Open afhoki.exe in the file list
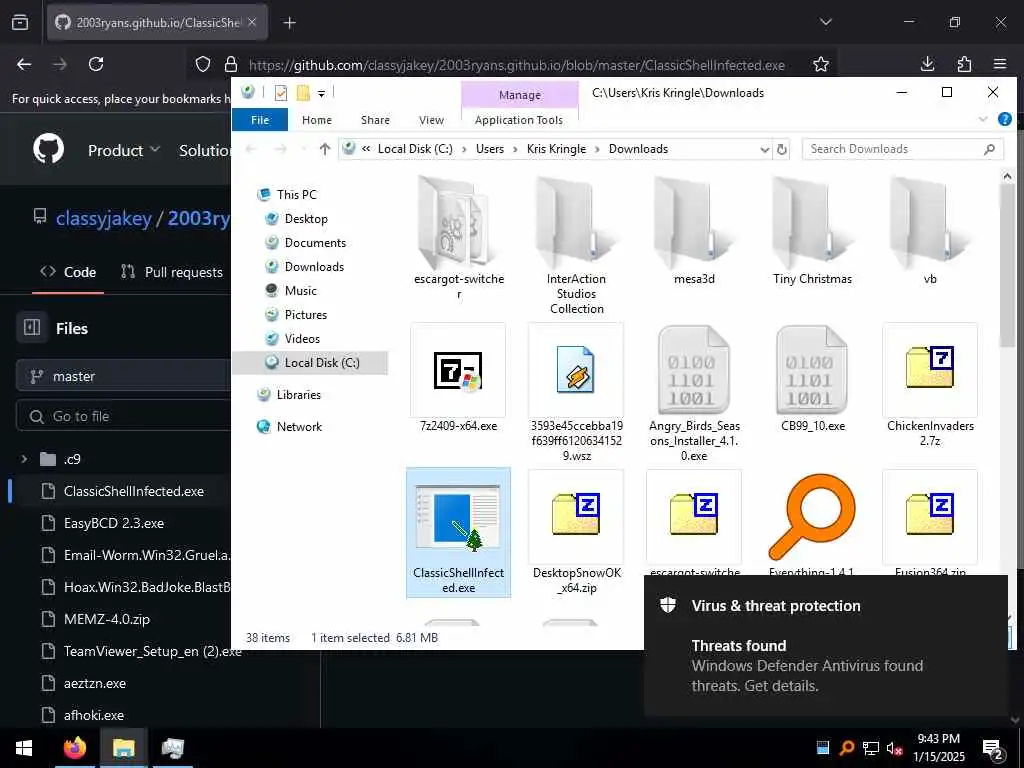 [x=93, y=715]
